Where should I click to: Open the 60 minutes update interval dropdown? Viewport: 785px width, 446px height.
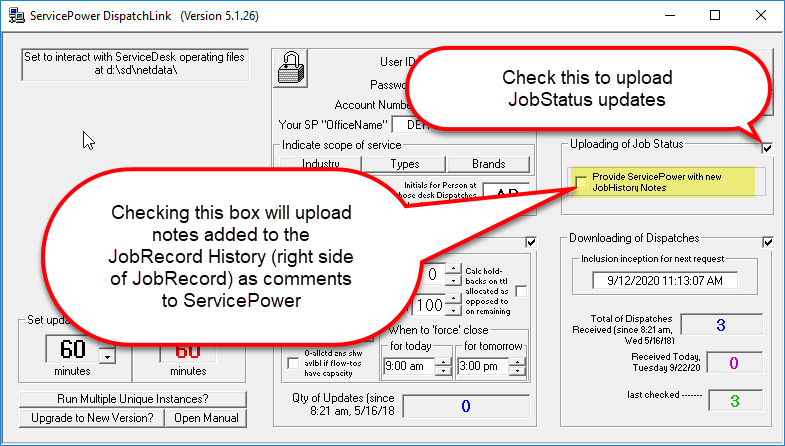(107, 356)
